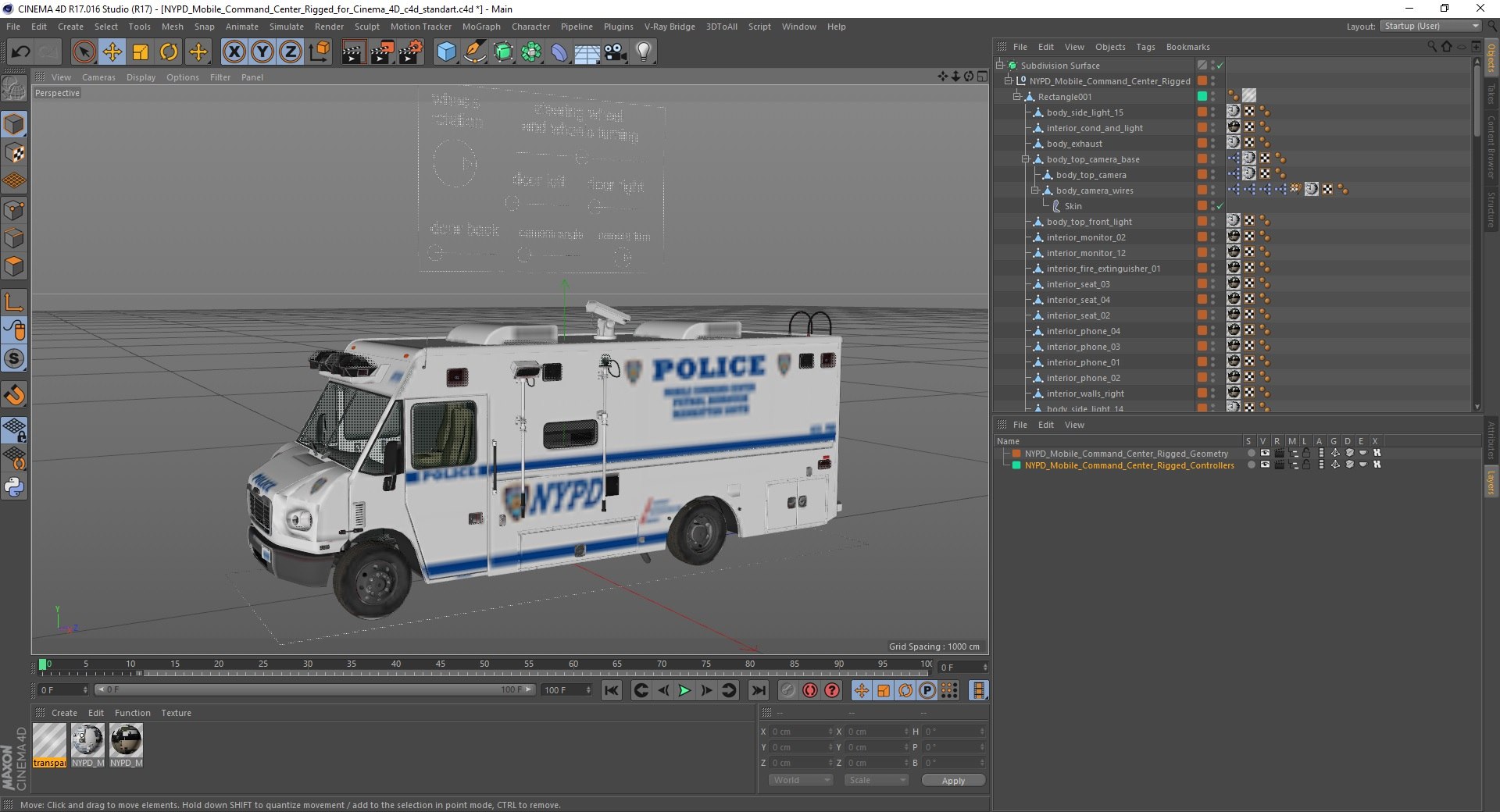Switch to Polygons mode

tap(14, 266)
